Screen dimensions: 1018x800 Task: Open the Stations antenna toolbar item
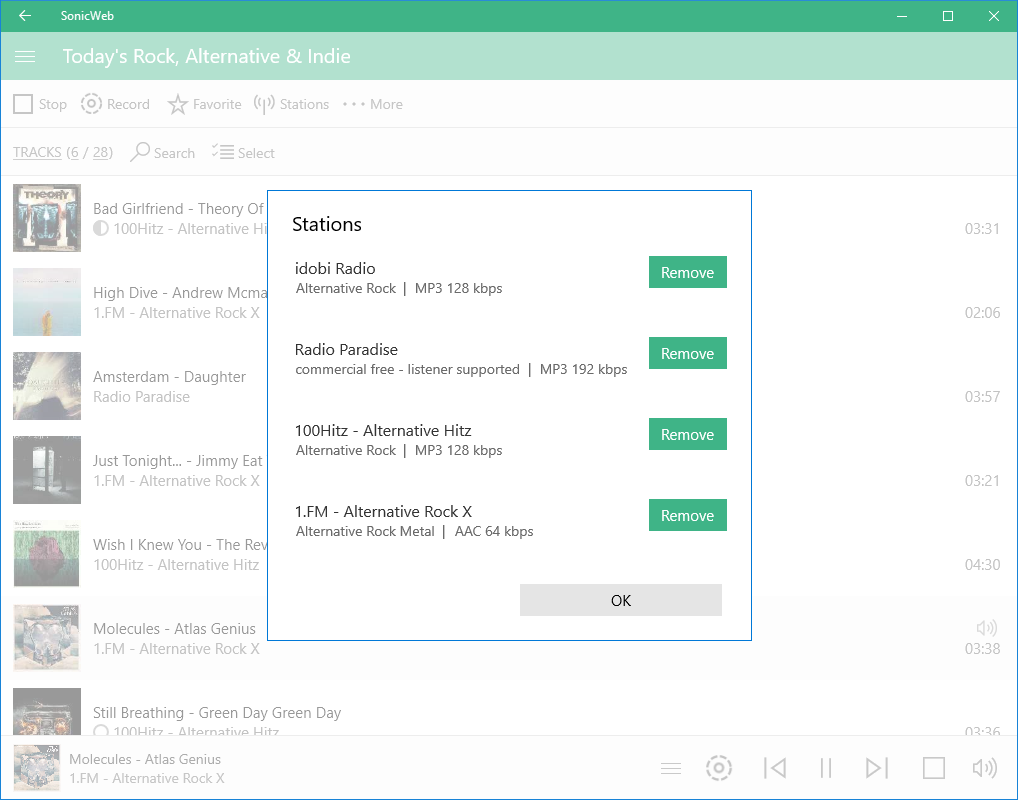pyautogui.click(x=264, y=104)
